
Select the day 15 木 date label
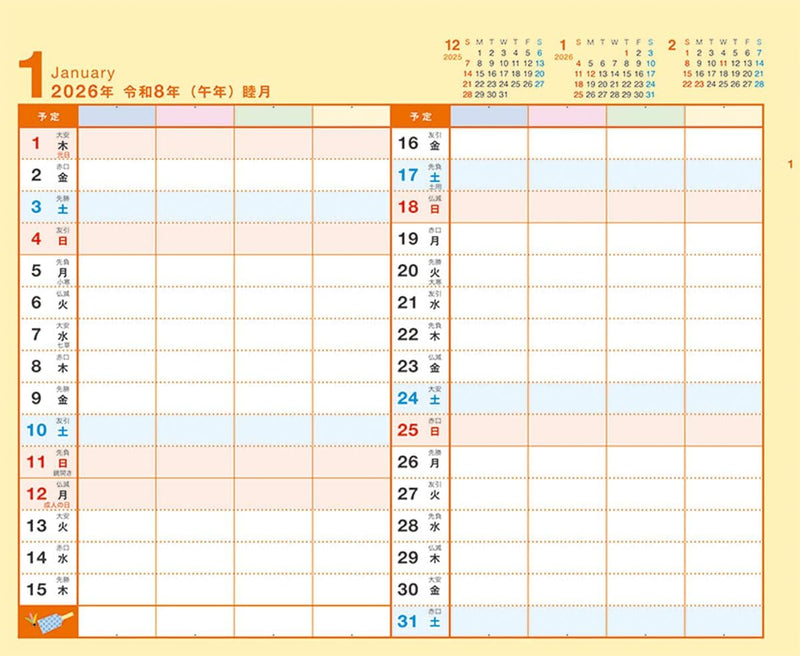point(48,589)
